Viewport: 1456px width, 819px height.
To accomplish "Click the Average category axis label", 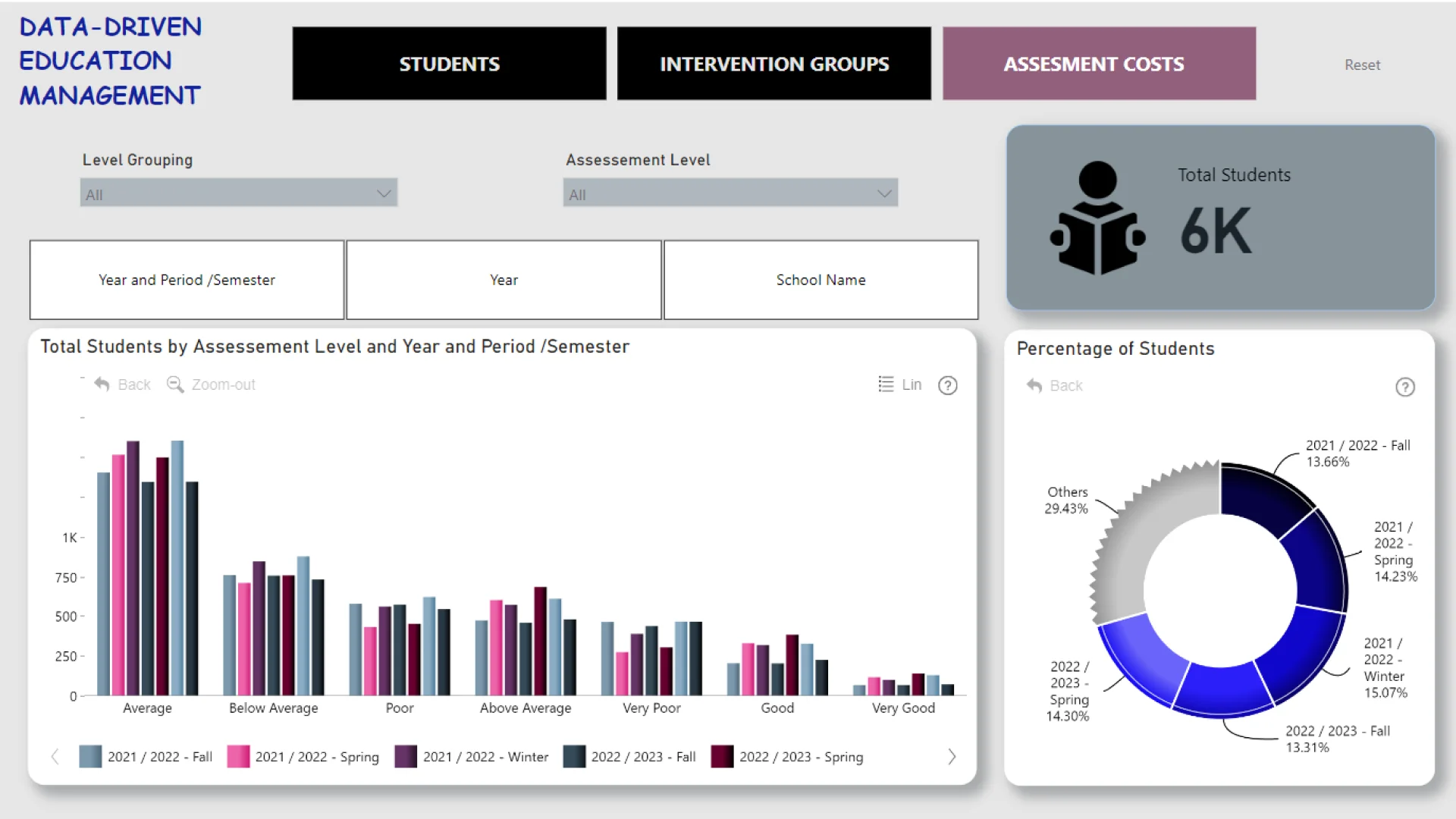I will click(x=147, y=708).
